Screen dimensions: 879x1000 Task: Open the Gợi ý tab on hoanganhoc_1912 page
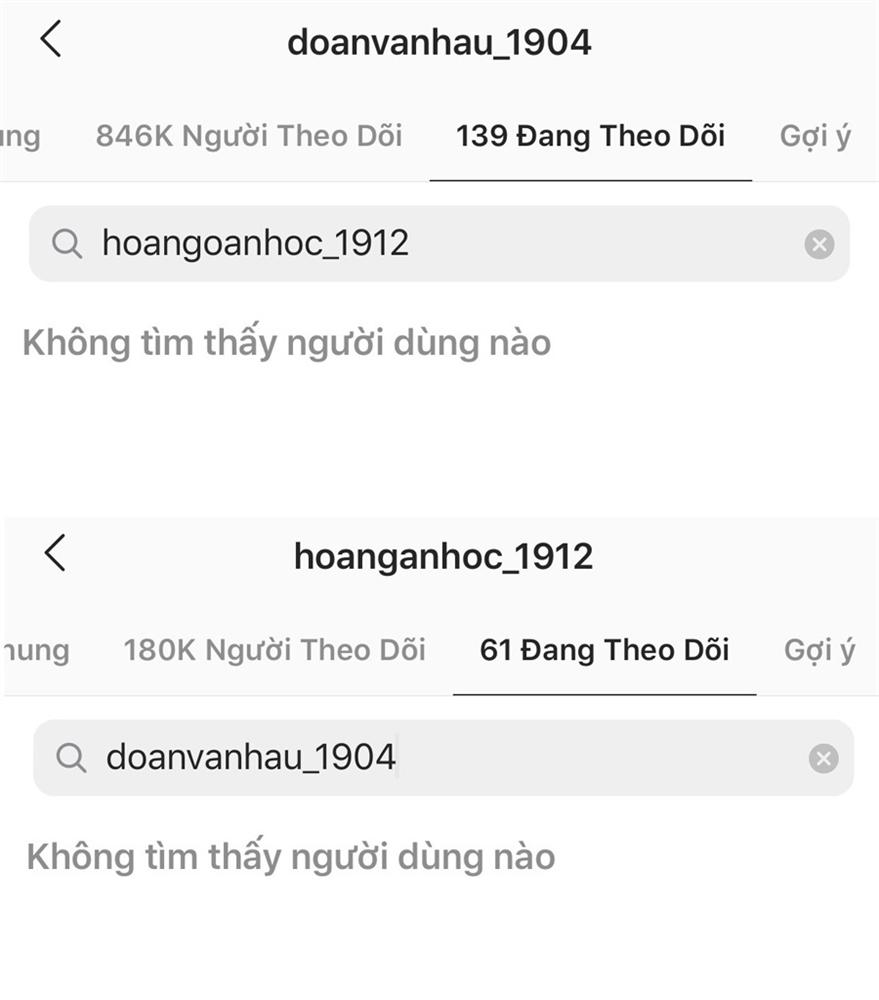pyautogui.click(x=822, y=650)
